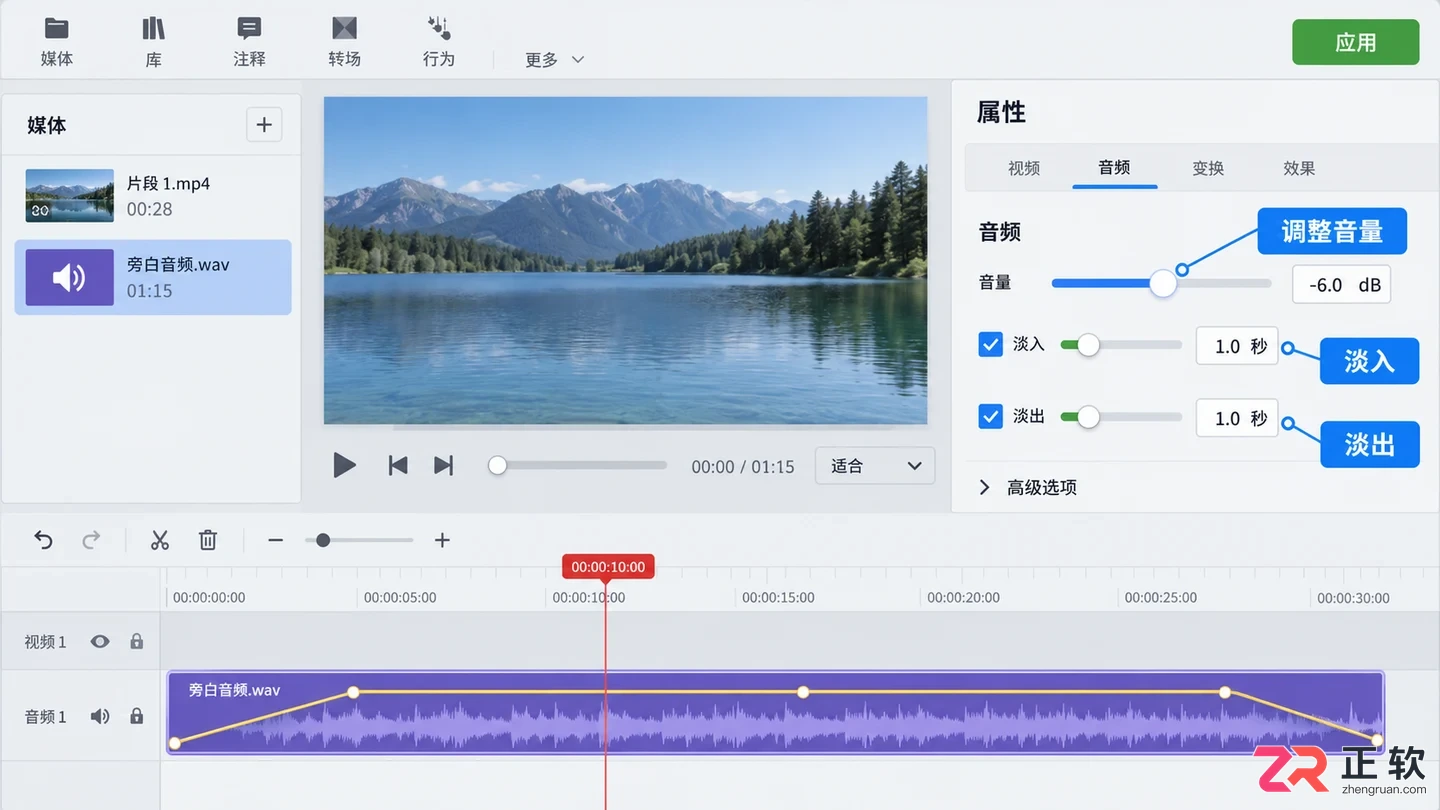The image size is (1440, 810).
Task: Switch to the 视频 properties tab
Action: point(1024,168)
